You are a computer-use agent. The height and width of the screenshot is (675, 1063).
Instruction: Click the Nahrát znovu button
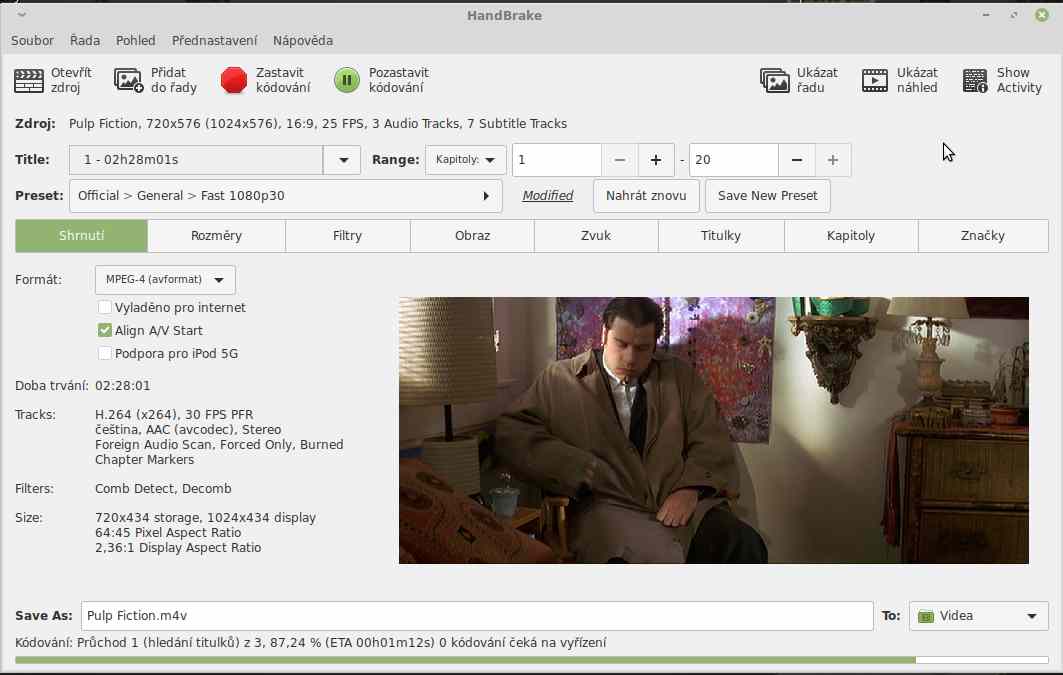tap(645, 196)
